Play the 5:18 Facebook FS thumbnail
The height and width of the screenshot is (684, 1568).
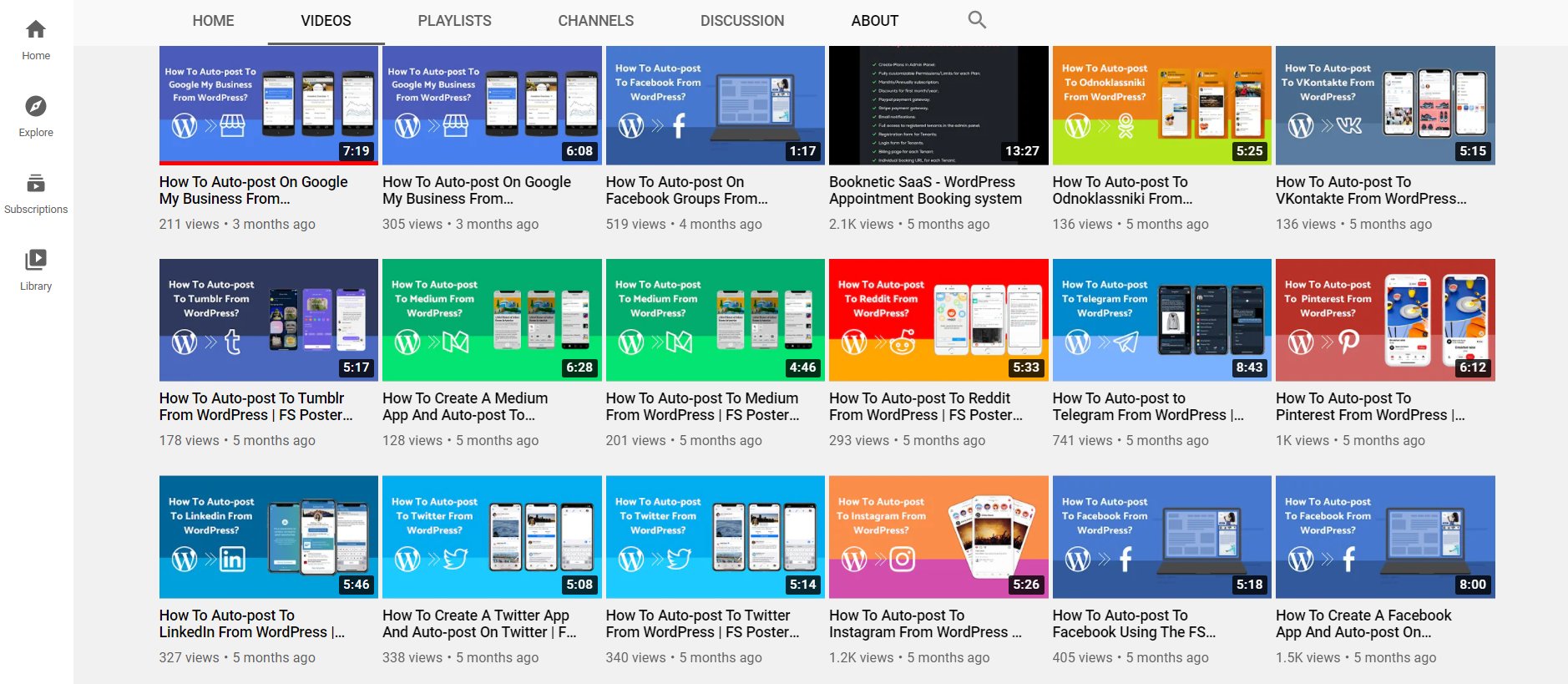click(1162, 537)
